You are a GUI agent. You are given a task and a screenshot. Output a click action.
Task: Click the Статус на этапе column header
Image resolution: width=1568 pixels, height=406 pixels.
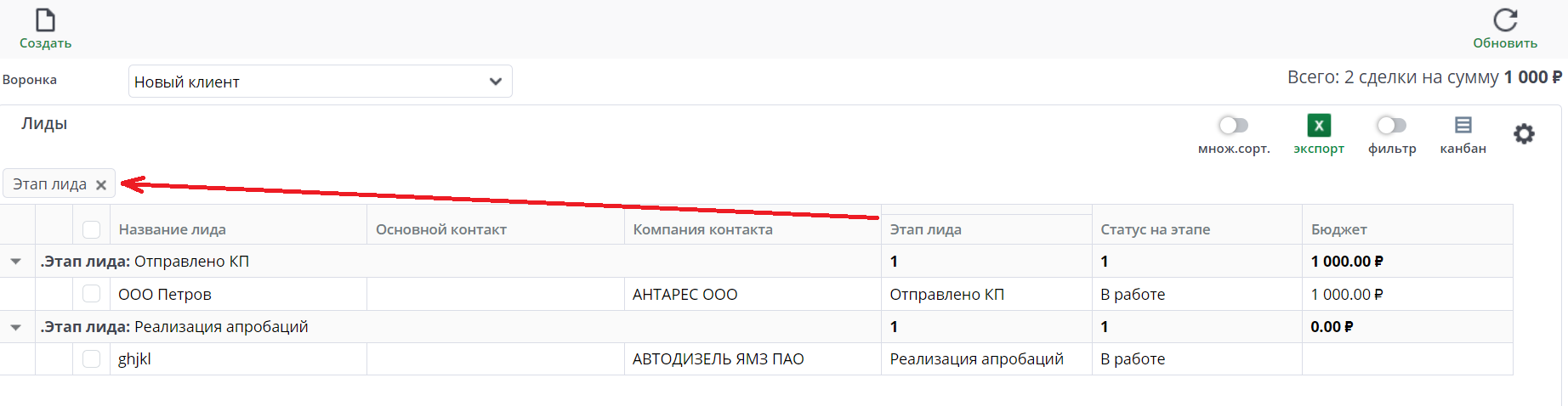click(1155, 229)
